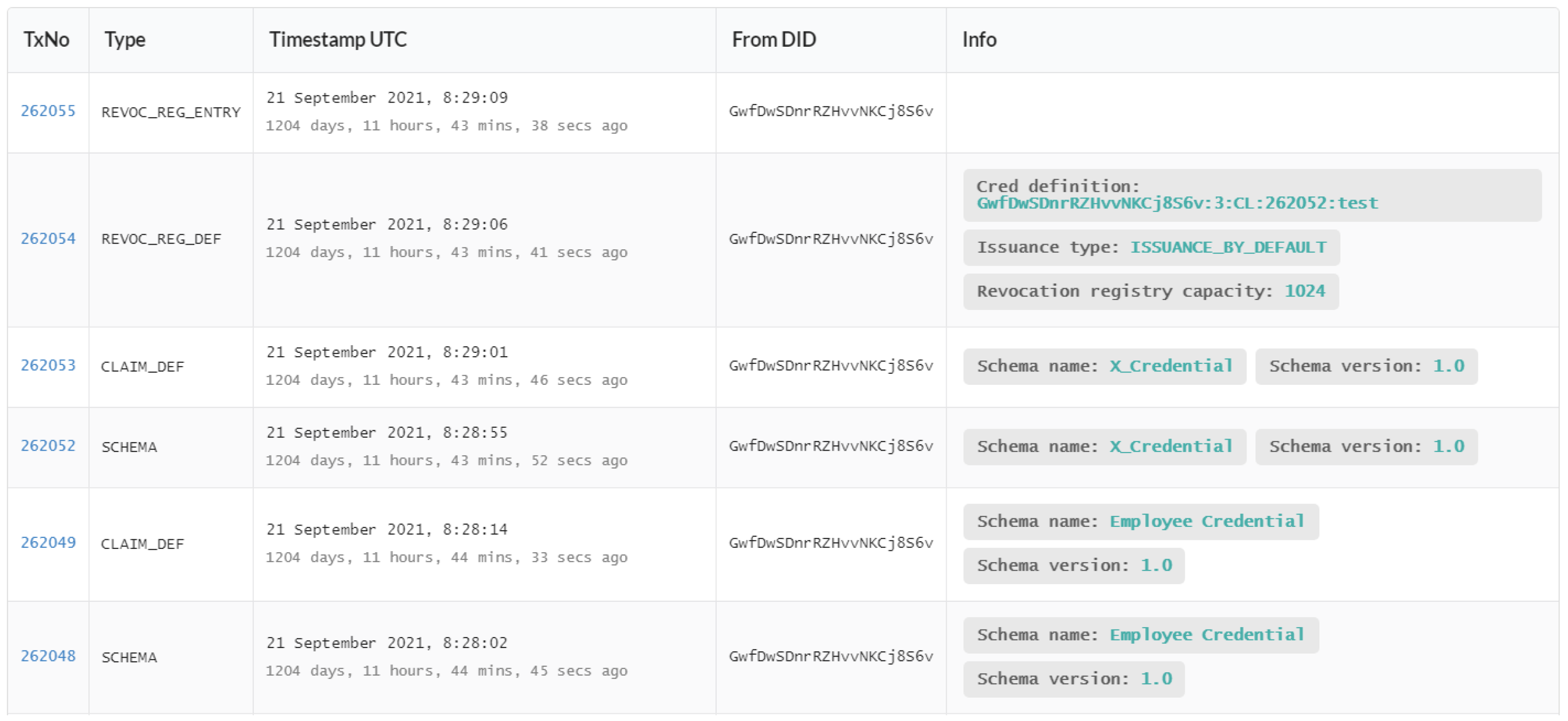1568x721 pixels.
Task: Click the Cred definition 262052:test value
Action: tap(1177, 203)
